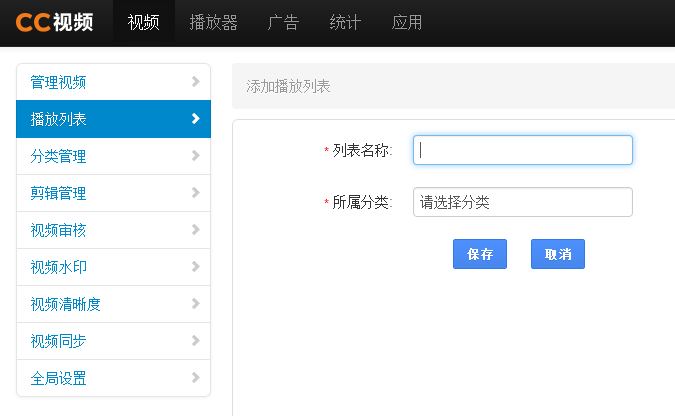675x416 pixels.
Task: Open the 视频 top navigation tab
Action: pos(143,23)
